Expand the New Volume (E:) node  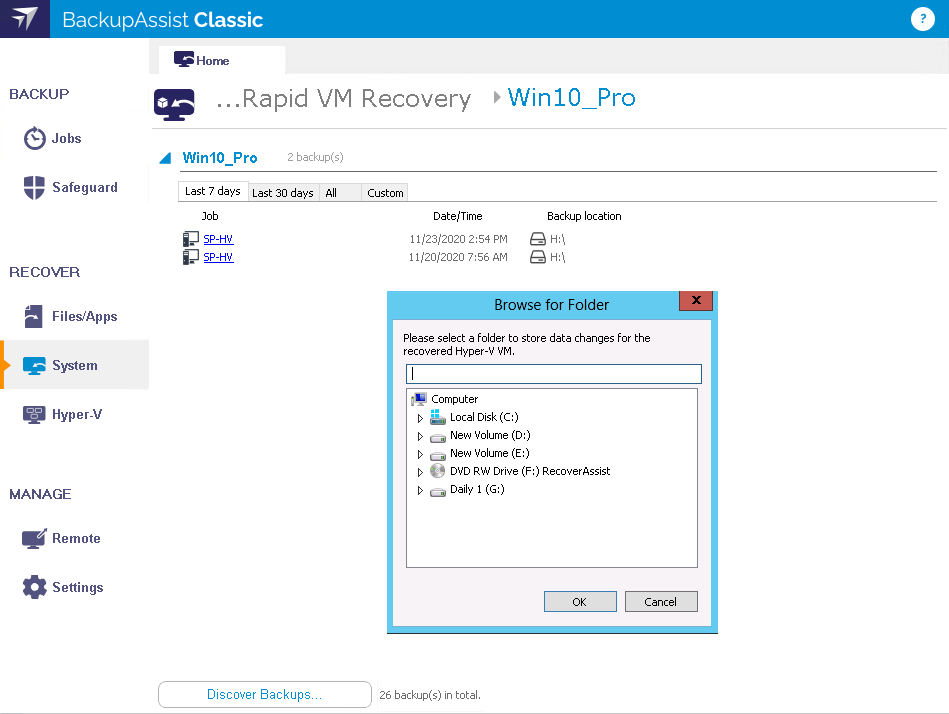pos(420,454)
